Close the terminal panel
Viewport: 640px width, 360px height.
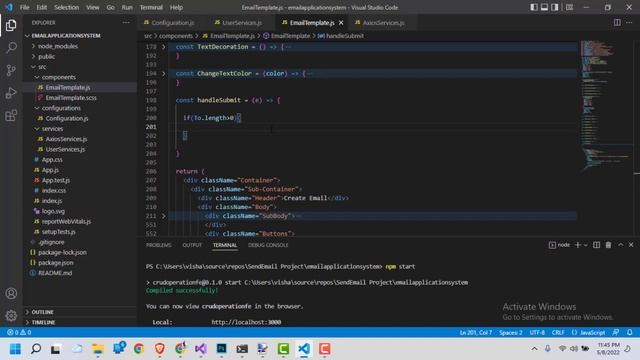631,245
